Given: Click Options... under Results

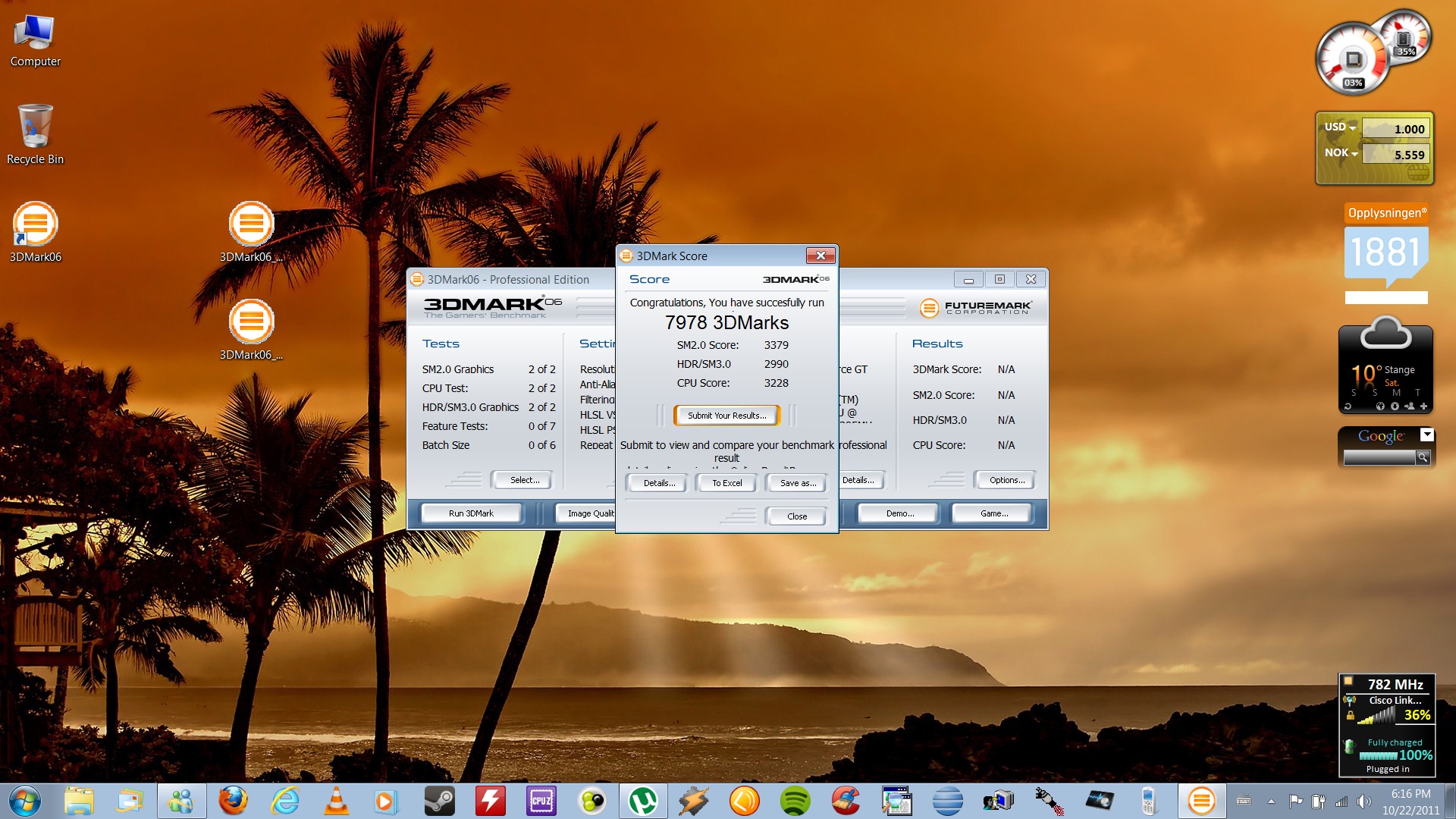Looking at the screenshot, I should 1007,480.
